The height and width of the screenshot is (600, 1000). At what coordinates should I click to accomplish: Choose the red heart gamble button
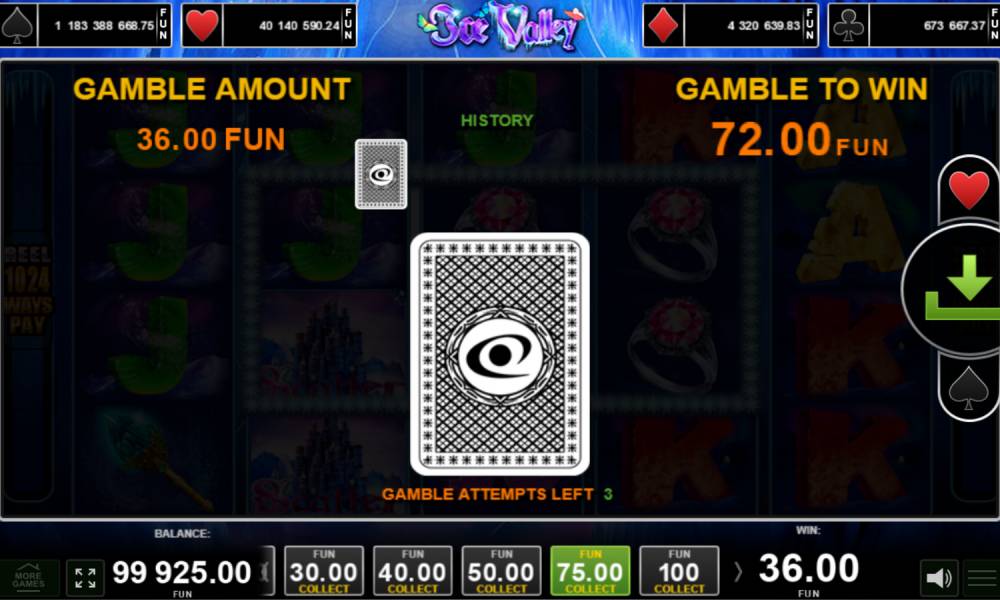969,189
